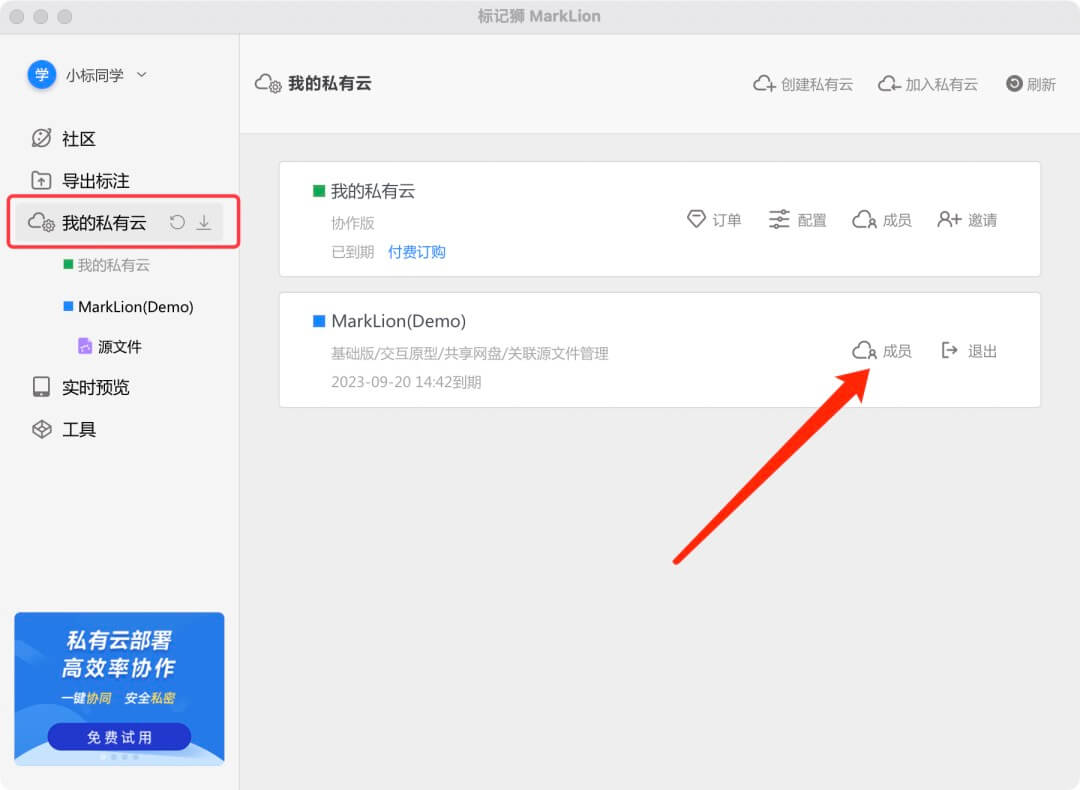
Task: Open 工具 in the sidebar
Action: 78,429
